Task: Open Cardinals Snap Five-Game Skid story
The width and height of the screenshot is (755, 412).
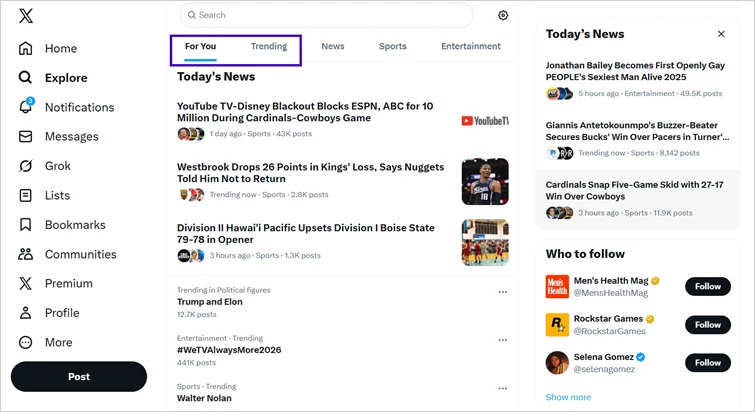Action: 635,191
